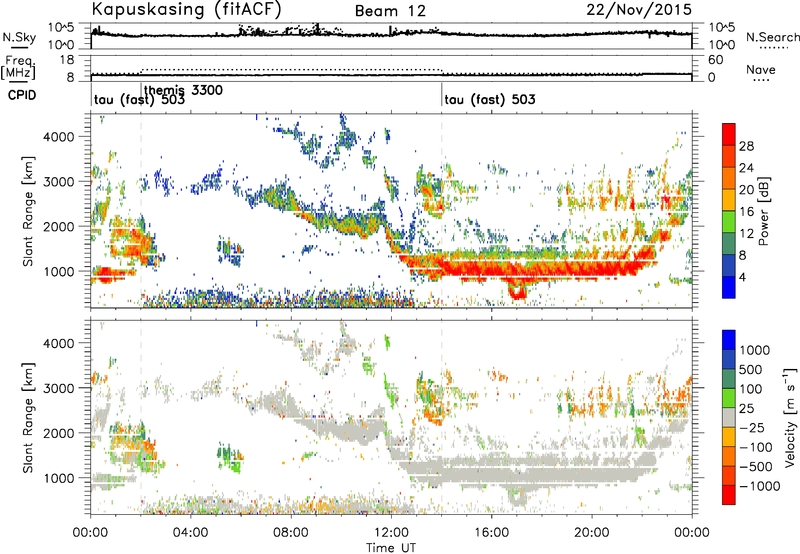Click the red swatch on Power colorbar
This screenshot has height=554, width=800.
729,134
